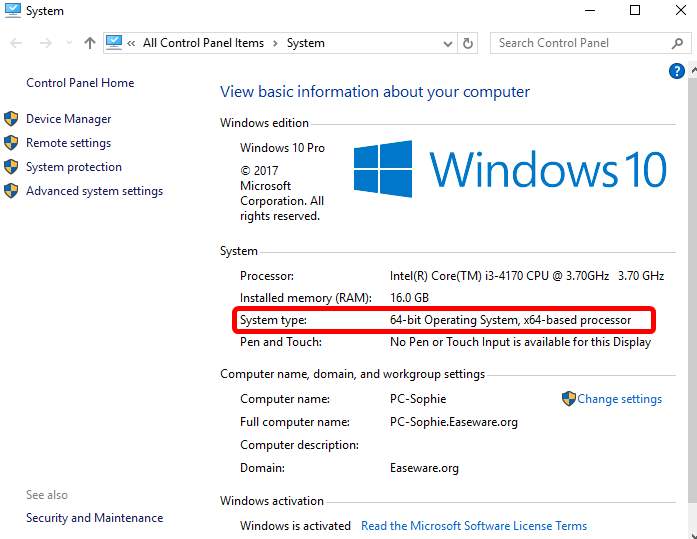697x539 pixels.
Task: Select the 64-bit Operating System value
Action: click(x=510, y=320)
